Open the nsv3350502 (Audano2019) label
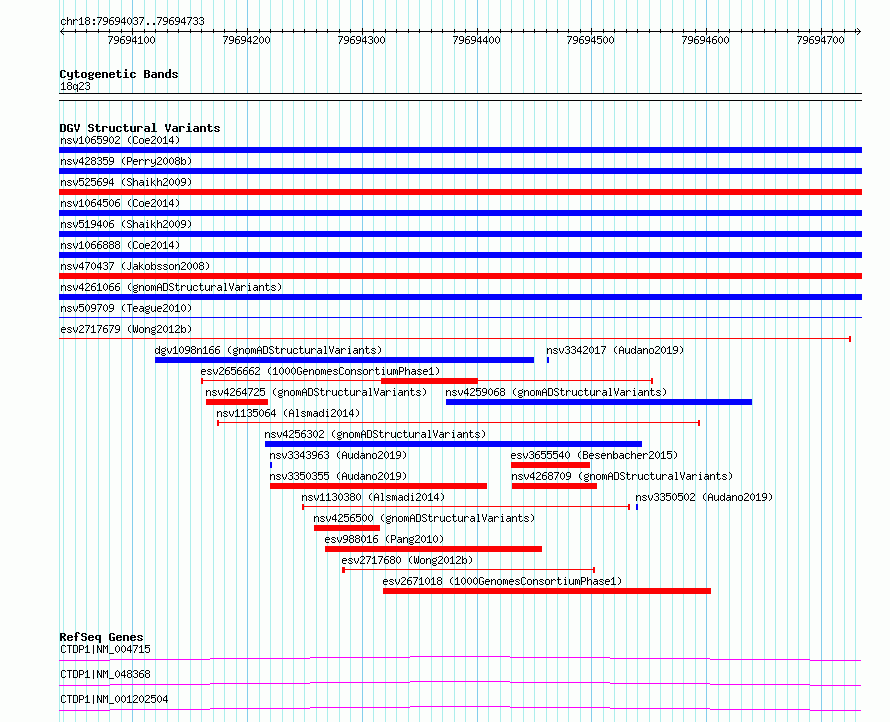 point(704,497)
